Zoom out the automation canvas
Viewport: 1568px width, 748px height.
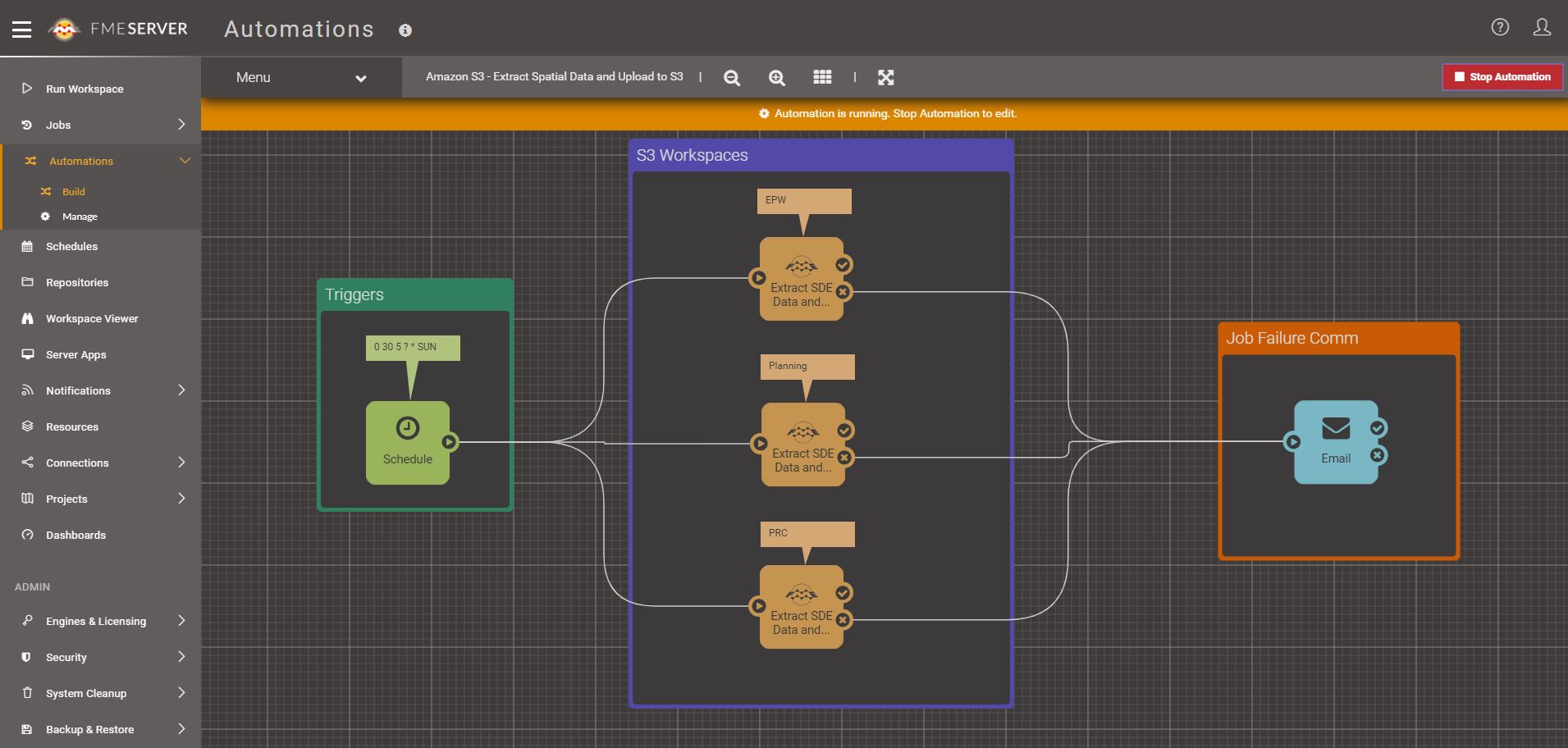click(x=732, y=77)
